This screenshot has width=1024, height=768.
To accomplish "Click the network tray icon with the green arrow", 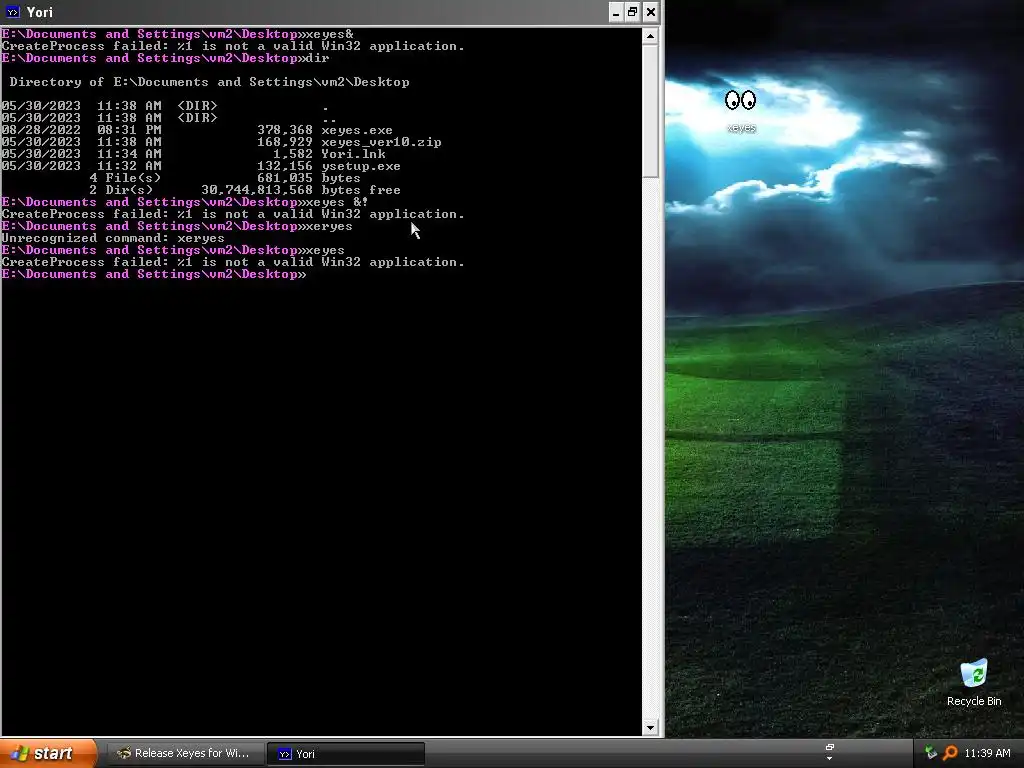I will (930, 753).
